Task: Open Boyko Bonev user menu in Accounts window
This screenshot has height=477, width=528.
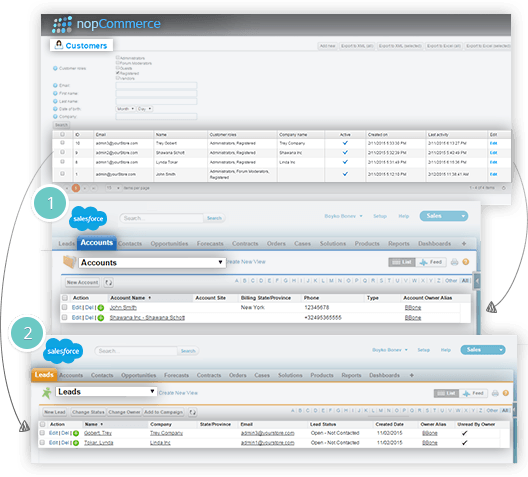Action: [343, 216]
